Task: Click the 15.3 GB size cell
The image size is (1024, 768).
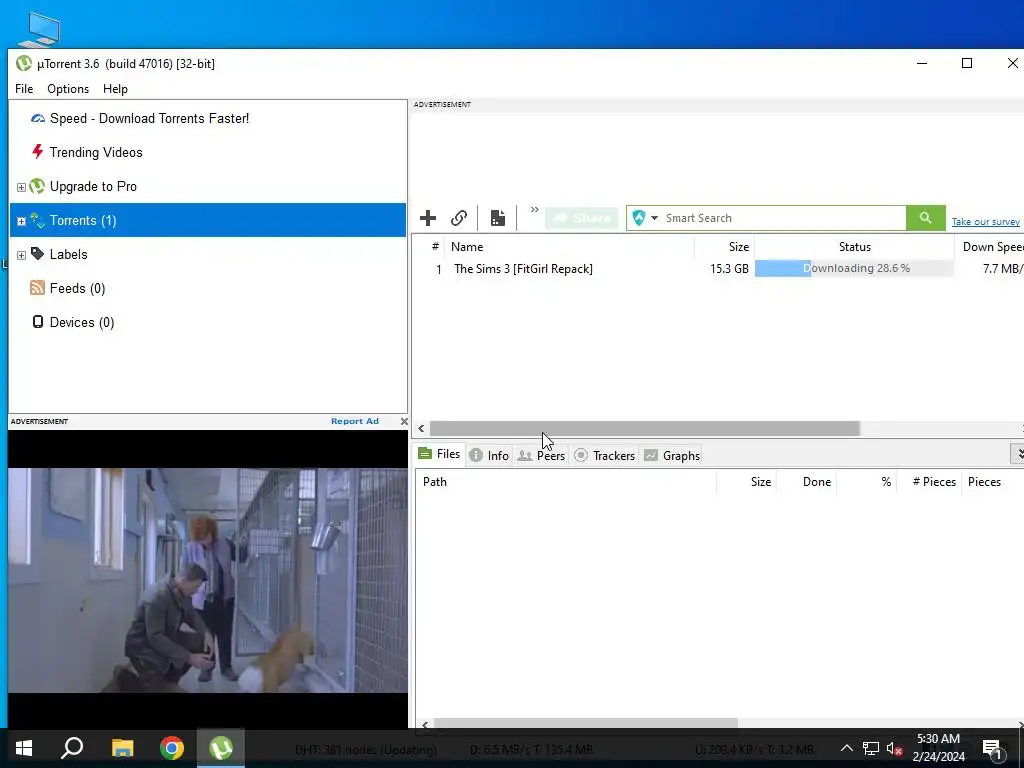Action: click(729, 269)
